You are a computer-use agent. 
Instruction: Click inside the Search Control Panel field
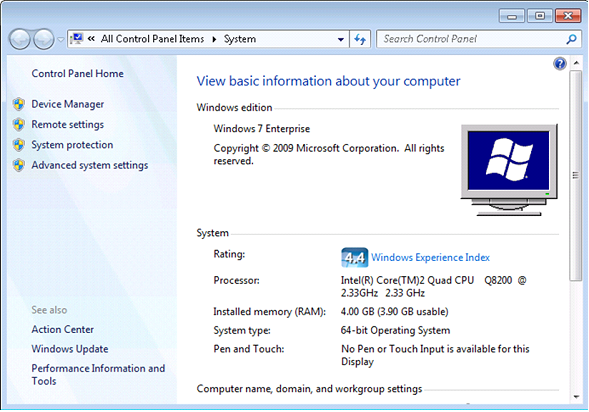471,39
